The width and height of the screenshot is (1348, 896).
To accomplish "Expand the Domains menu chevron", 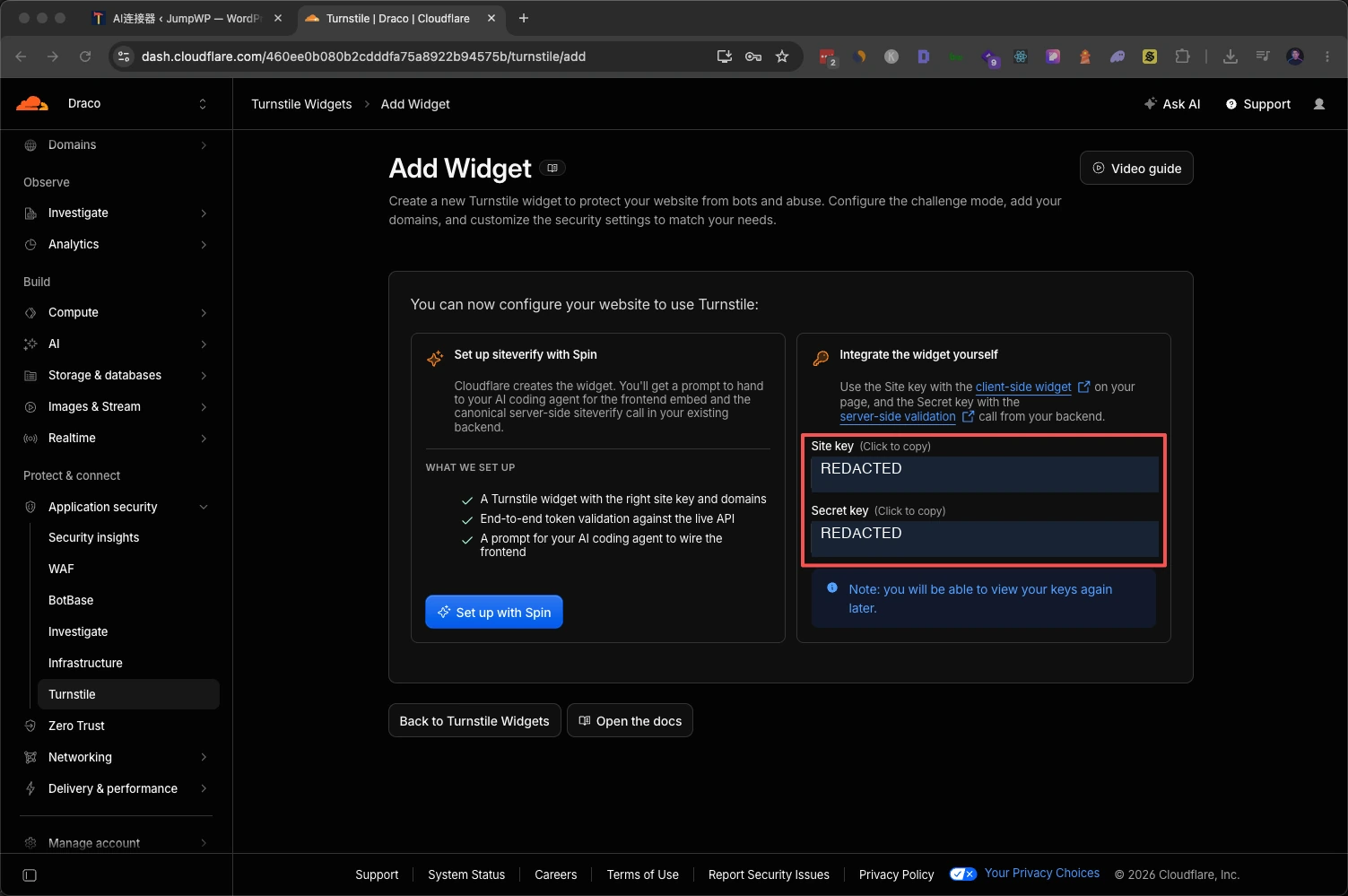I will [x=204, y=145].
